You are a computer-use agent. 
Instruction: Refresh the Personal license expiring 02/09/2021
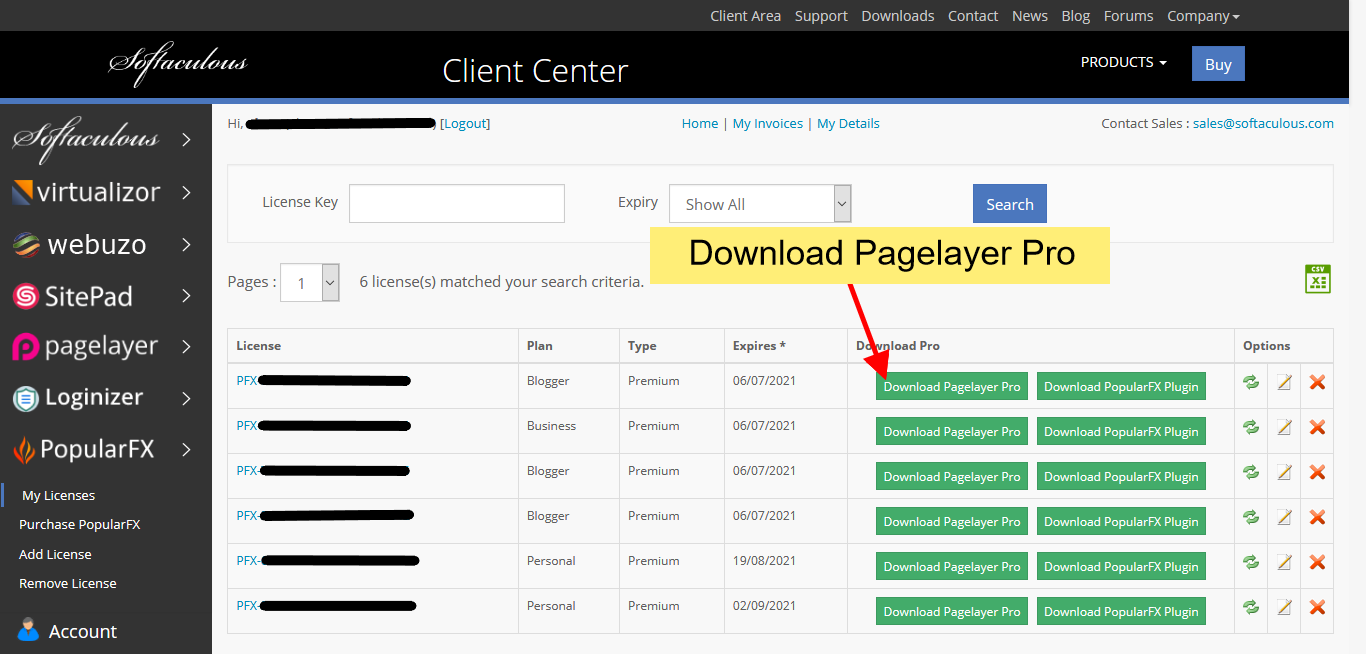1251,607
